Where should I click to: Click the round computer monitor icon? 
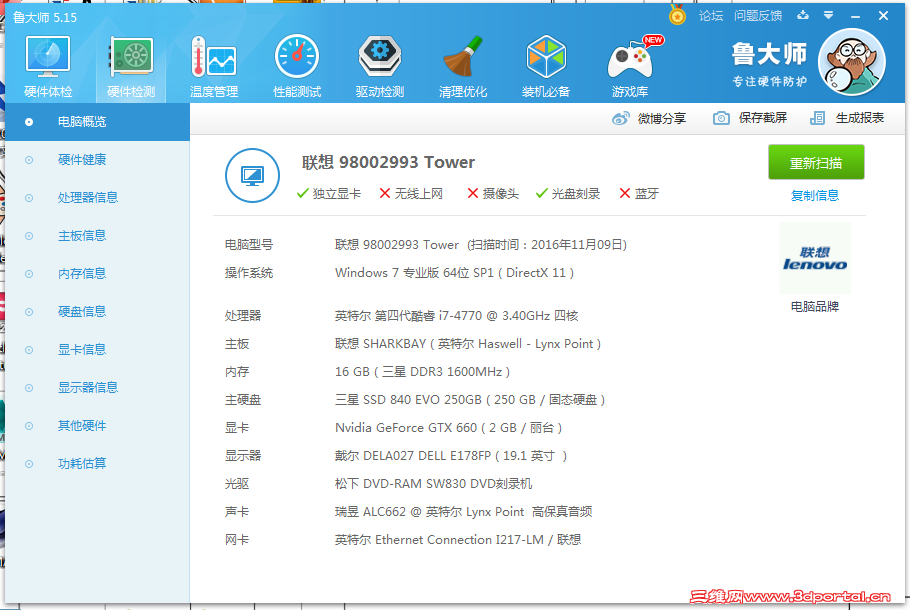pyautogui.click(x=252, y=175)
